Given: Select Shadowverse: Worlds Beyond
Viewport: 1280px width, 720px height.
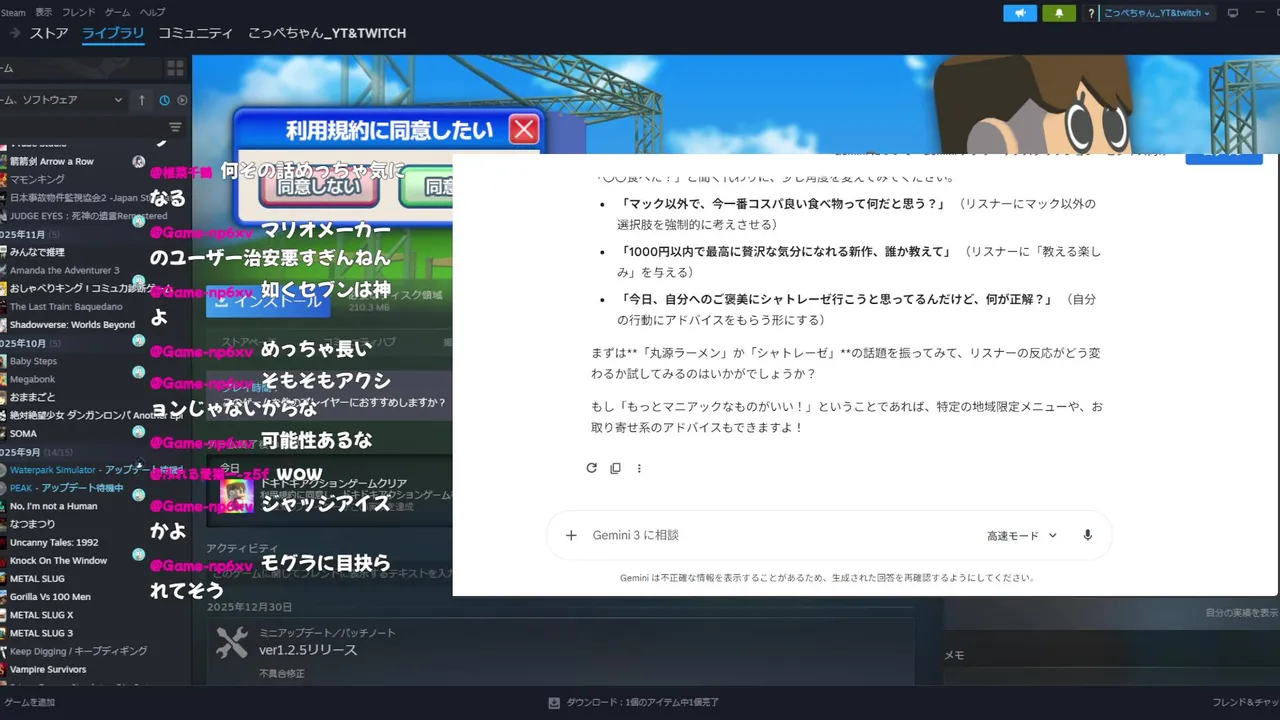Looking at the screenshot, I should [73, 324].
